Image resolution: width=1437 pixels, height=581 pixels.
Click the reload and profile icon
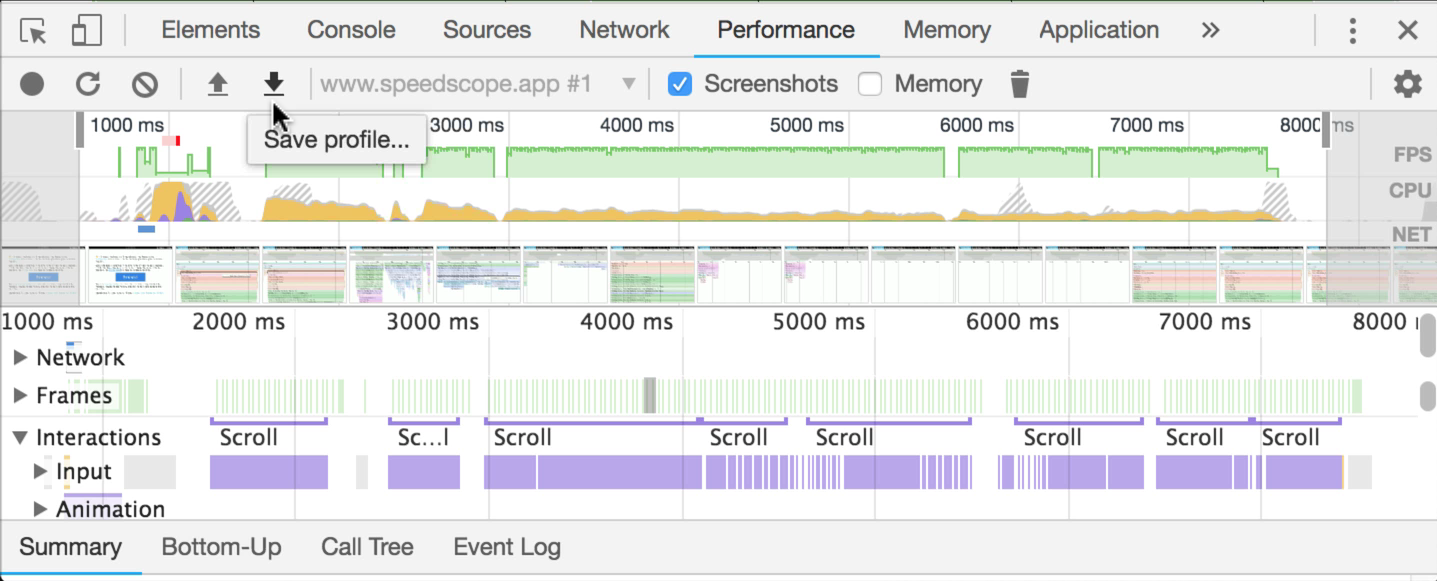point(88,84)
